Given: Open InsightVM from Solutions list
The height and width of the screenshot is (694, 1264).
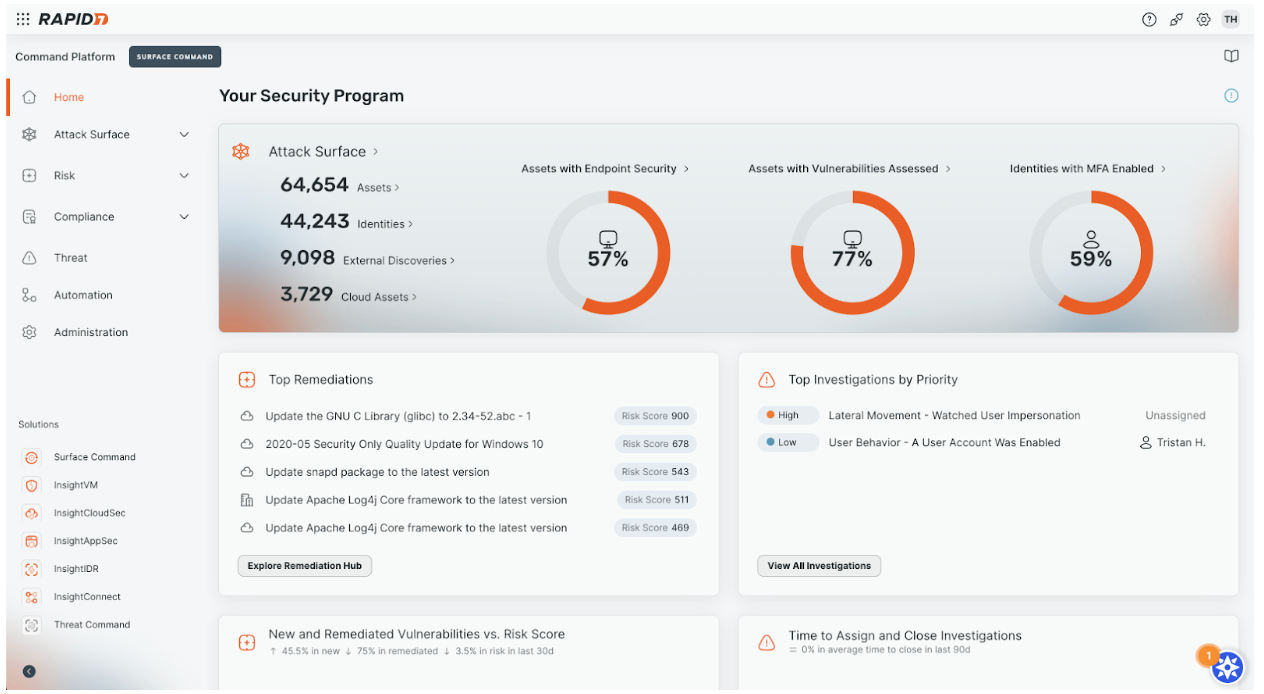Looking at the screenshot, I should [x=75, y=485].
